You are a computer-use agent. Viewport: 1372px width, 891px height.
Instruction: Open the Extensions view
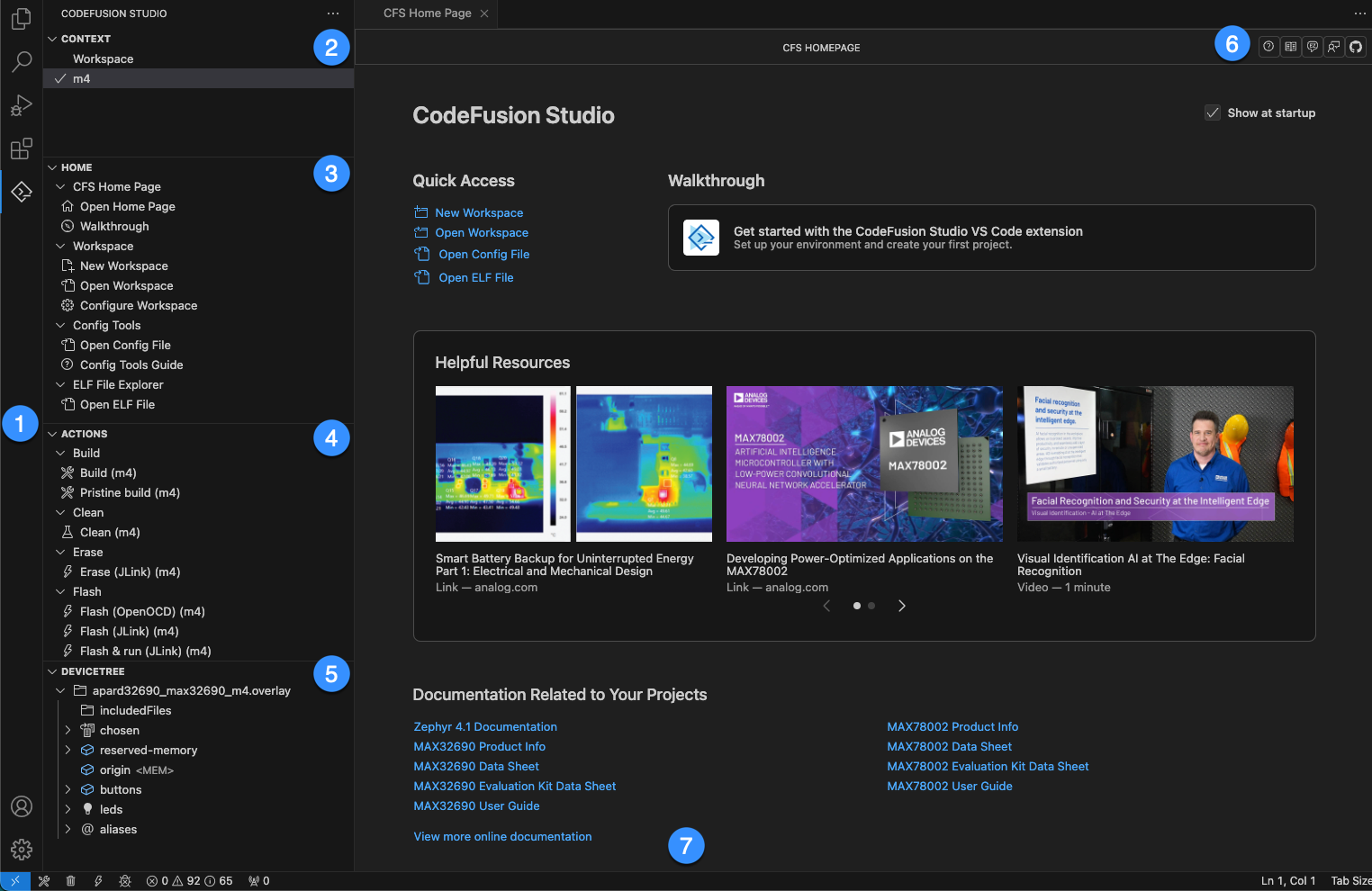coord(22,148)
